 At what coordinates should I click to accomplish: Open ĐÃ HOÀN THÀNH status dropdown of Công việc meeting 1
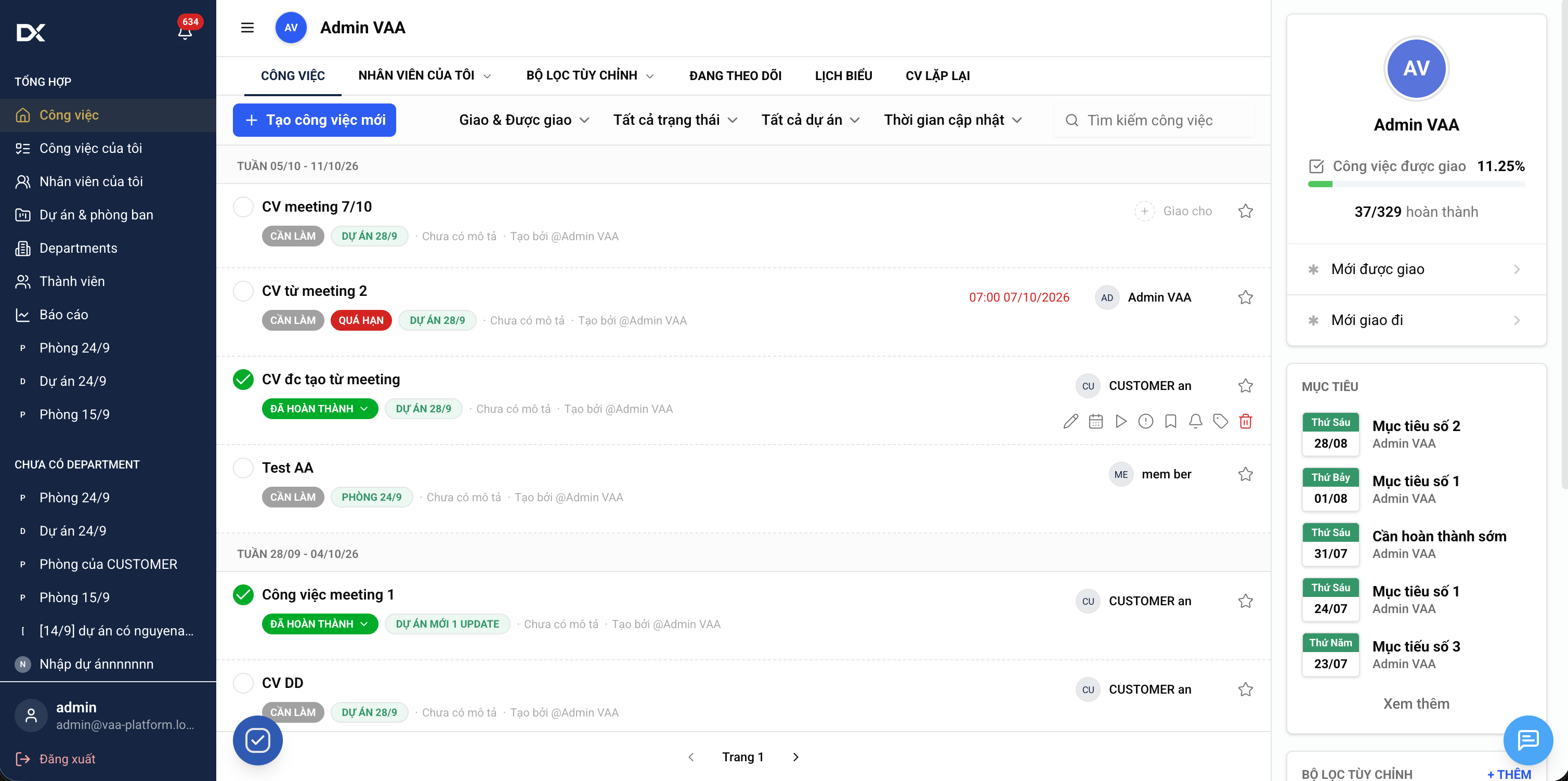pyautogui.click(x=320, y=624)
